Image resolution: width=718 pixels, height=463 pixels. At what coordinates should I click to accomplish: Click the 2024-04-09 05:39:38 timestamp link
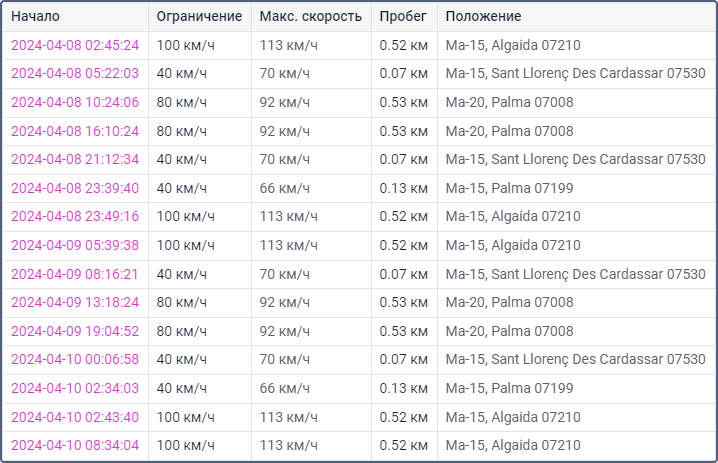(x=75, y=245)
